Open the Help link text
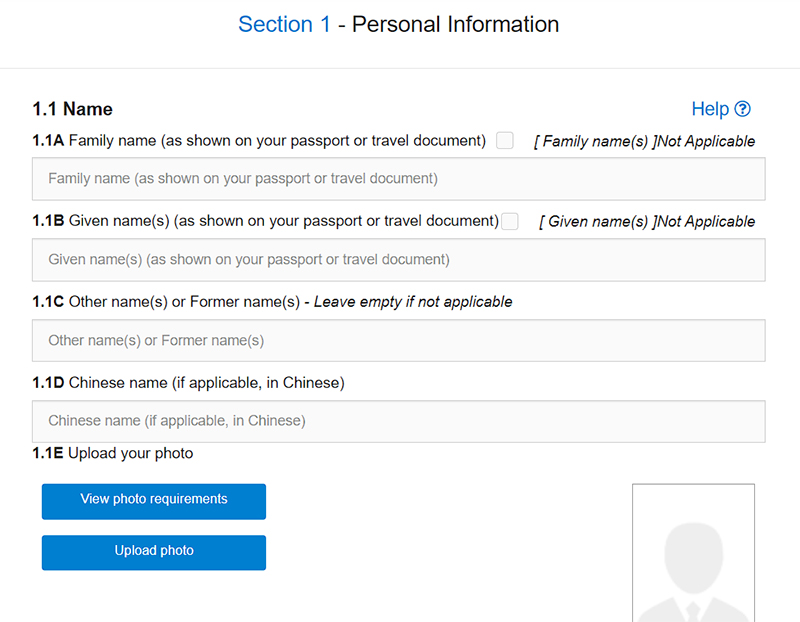Viewport: 800px width, 622px height. click(710, 110)
